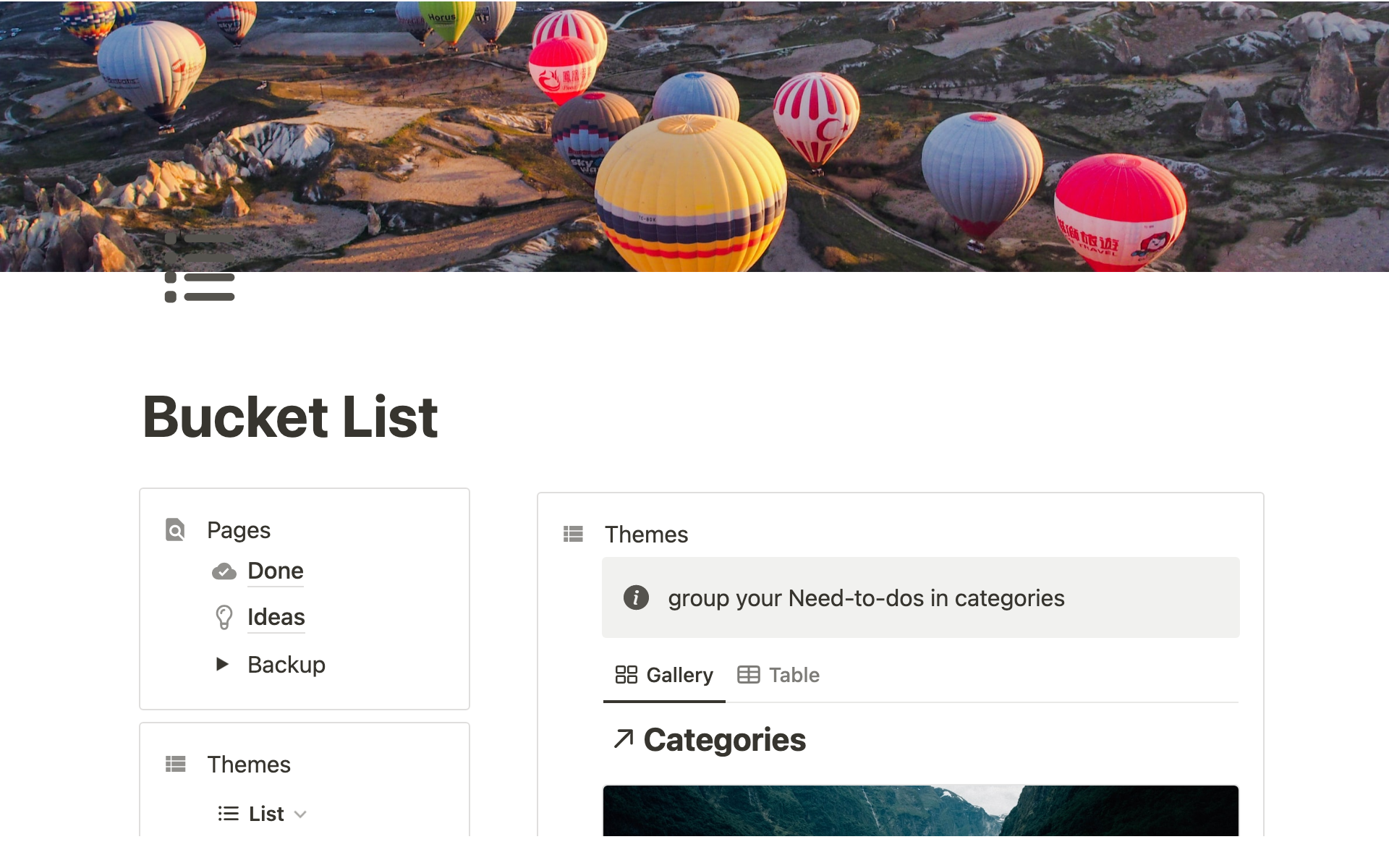Screen dimensions: 1389x868
Task: Switch to the Gallery tab
Action: (679, 675)
